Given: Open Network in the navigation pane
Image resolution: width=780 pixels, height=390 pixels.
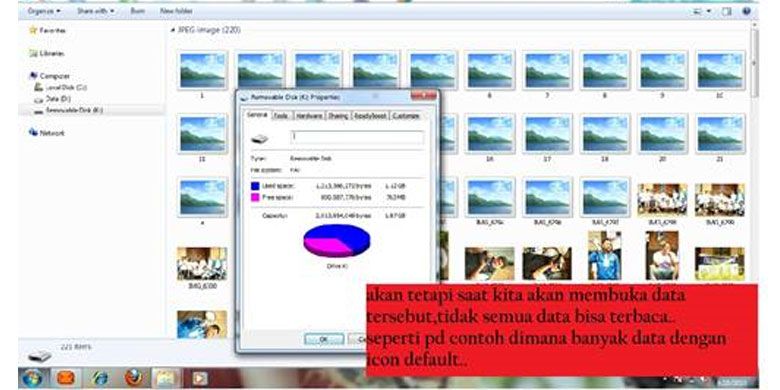Looking at the screenshot, I should (52, 133).
